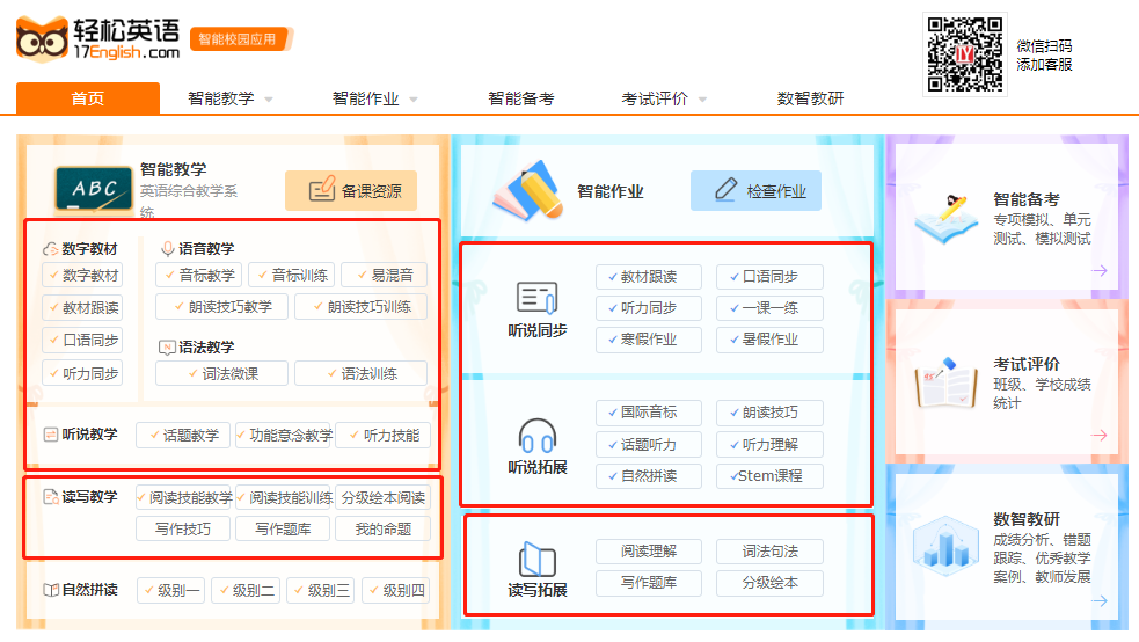Open the Stem课程 item
Screen dimensions: 1139x642
click(770, 476)
